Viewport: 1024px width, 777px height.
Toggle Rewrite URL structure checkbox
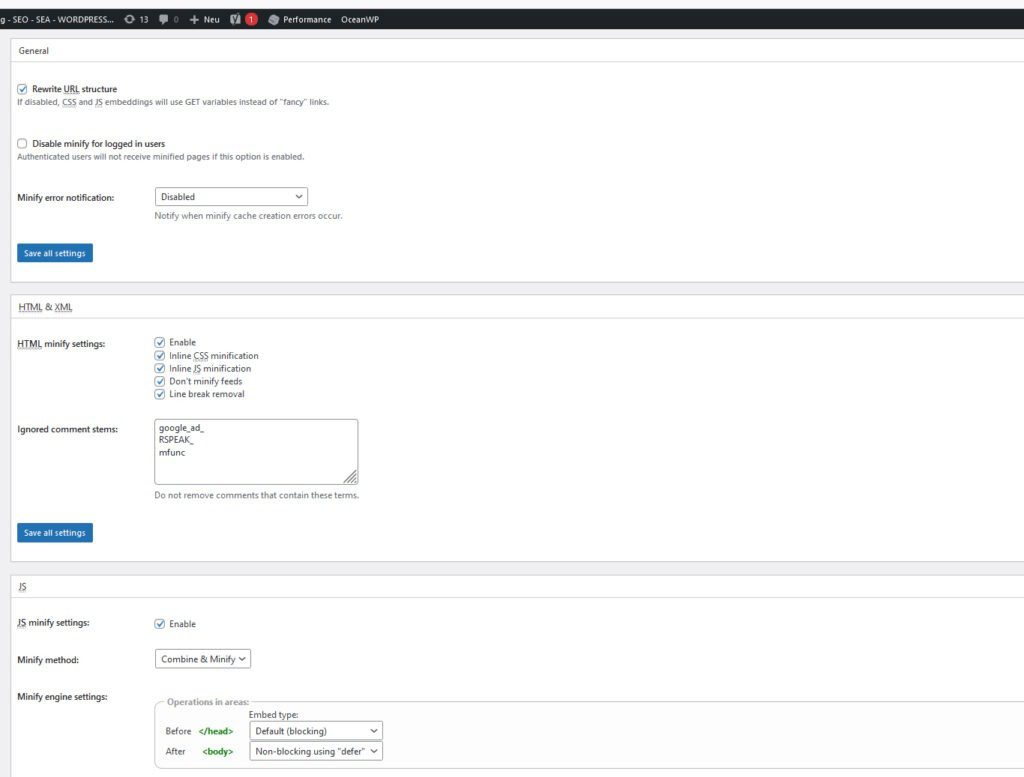tap(22, 89)
